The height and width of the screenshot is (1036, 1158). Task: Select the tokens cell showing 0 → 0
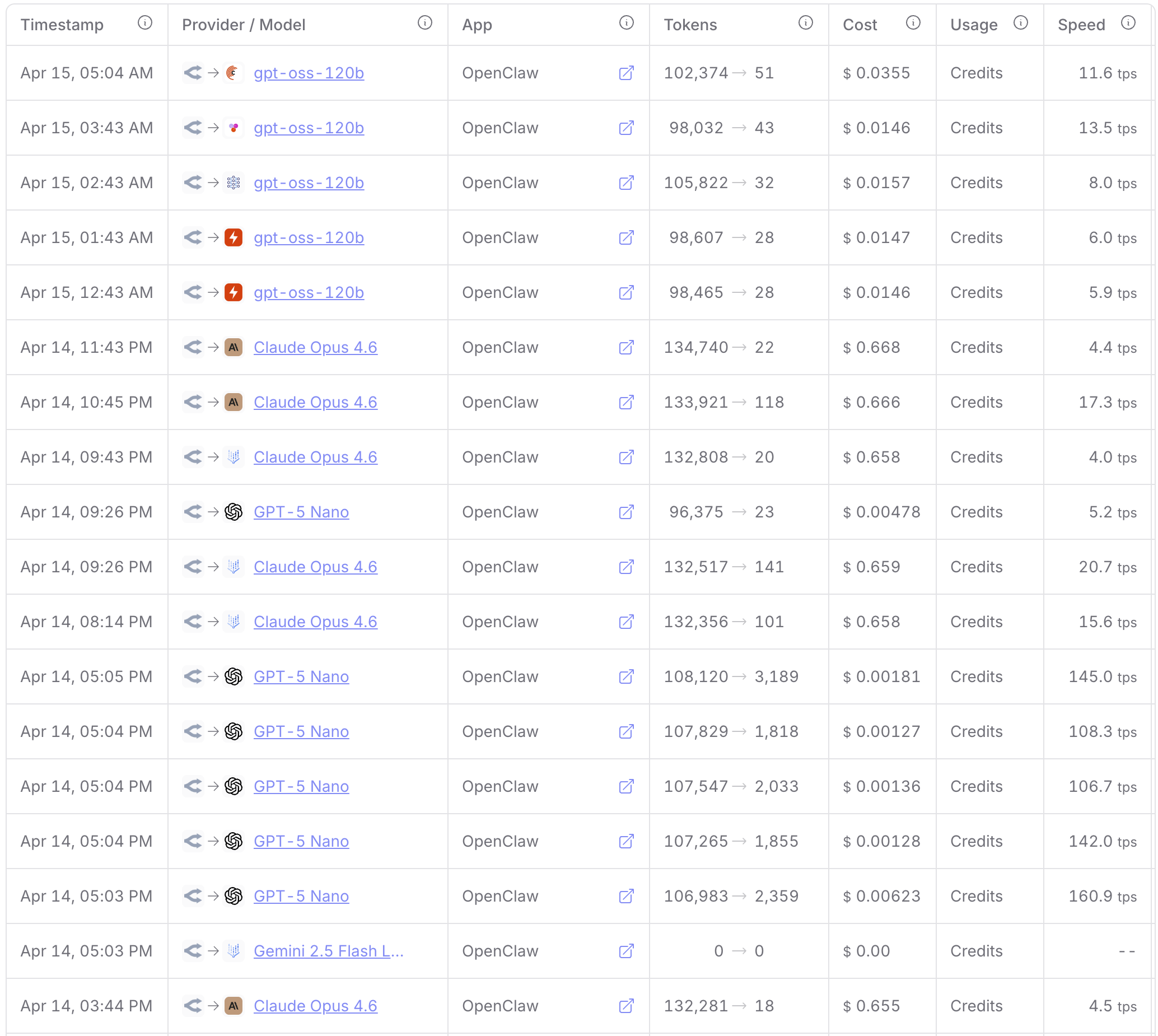click(739, 951)
